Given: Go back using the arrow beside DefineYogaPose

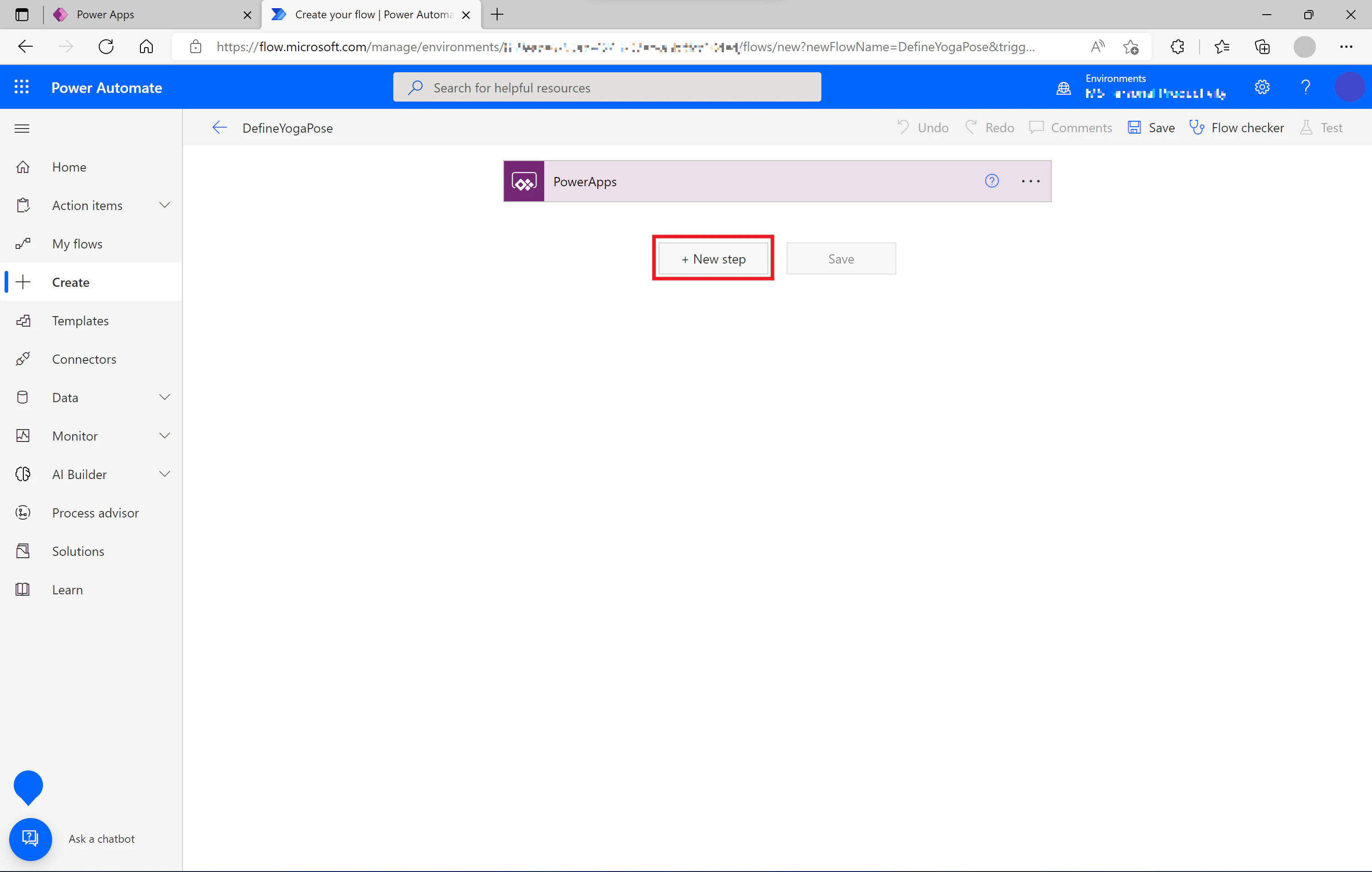Looking at the screenshot, I should (x=220, y=128).
